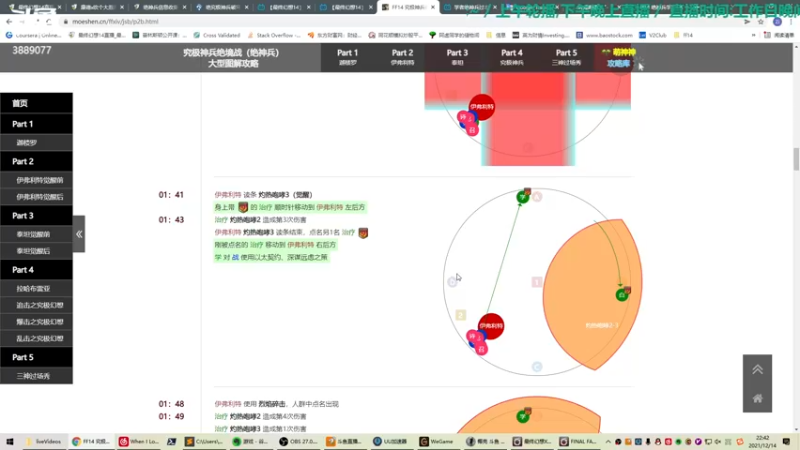Viewport: 800px width, 450px height.
Task: Open 泰坦觉醒前 in the sidebar
Action: 36,234
